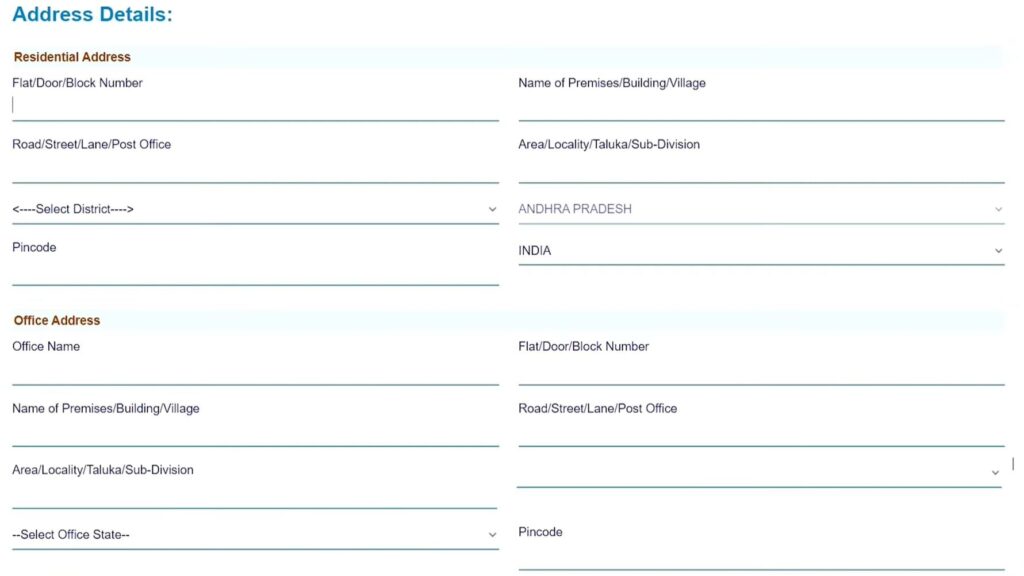Screen dimensions: 1024x576
Task: Focus the residential Flat/Door/Block Number field
Action: tap(255, 106)
